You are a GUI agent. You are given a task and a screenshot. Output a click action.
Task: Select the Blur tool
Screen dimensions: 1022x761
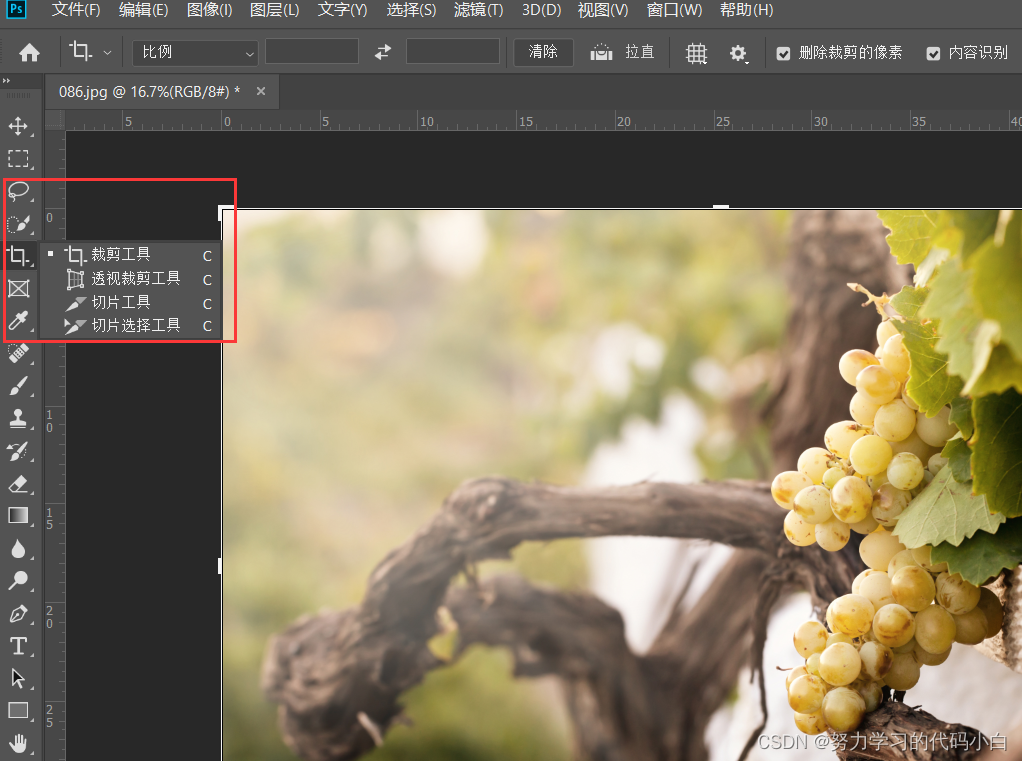tap(18, 549)
